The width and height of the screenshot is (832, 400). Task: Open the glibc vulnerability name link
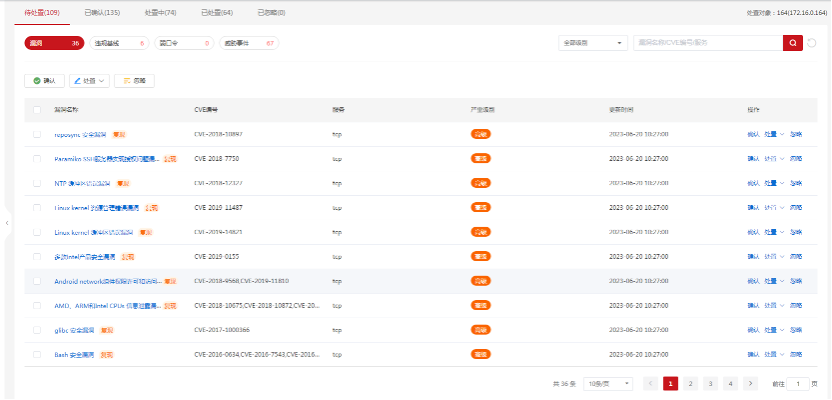click(74, 329)
